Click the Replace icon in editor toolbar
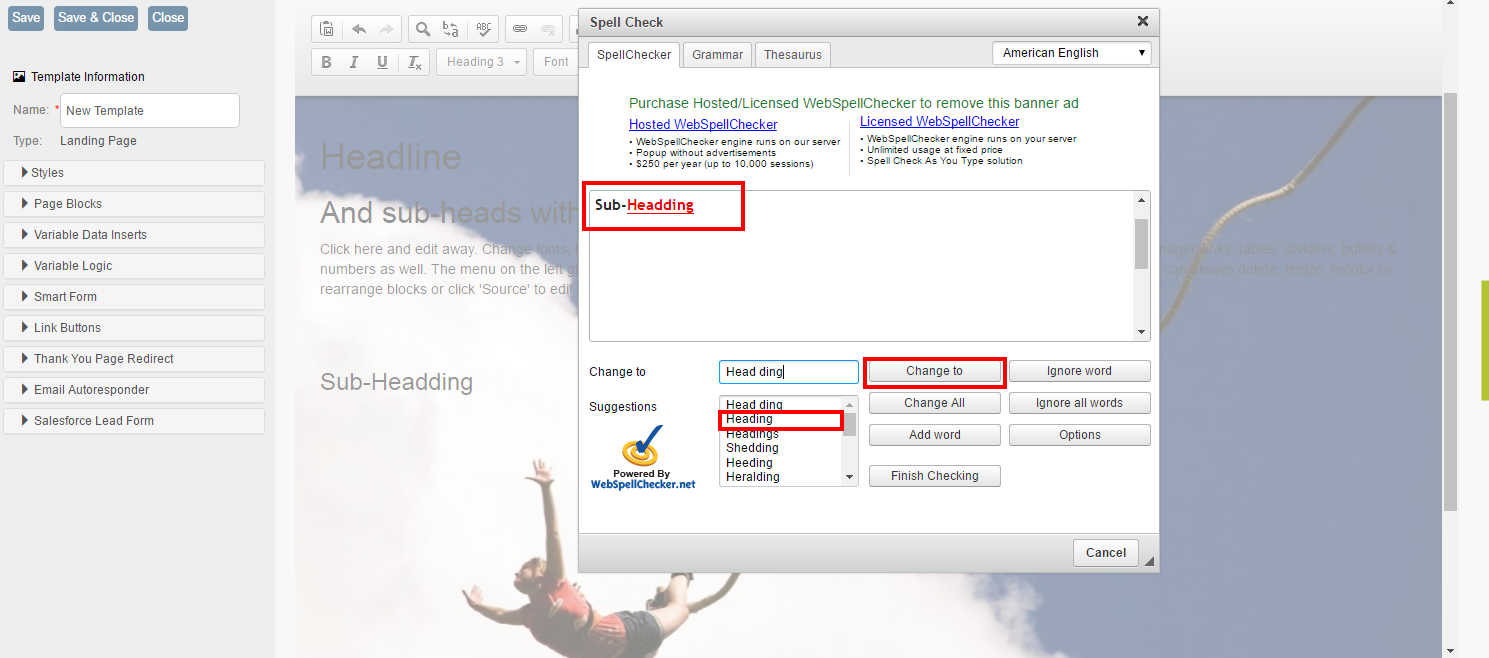 pos(451,29)
